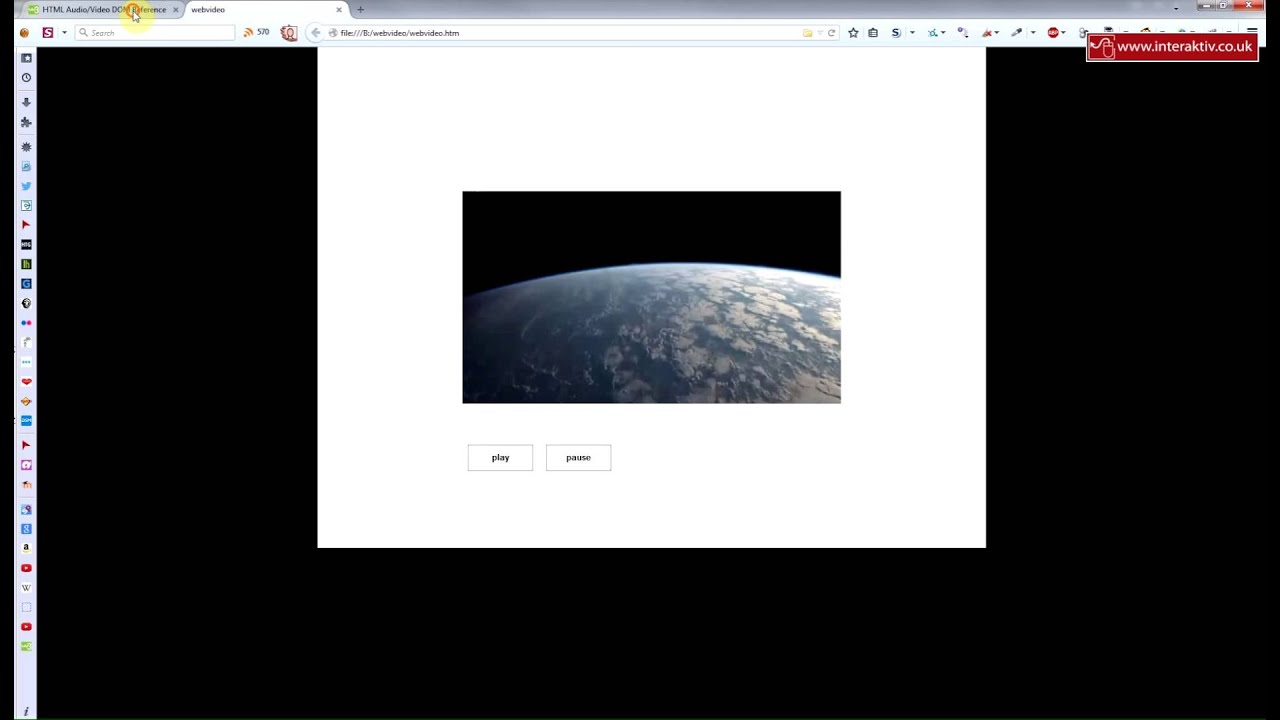This screenshot has width=1280, height=720.
Task: Open the Amazon icon in the sidebar
Action: pyautogui.click(x=26, y=548)
